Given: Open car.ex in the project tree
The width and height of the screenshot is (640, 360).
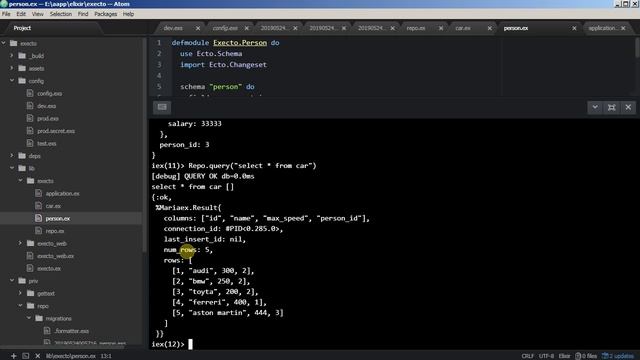Looking at the screenshot, I should point(53,206).
